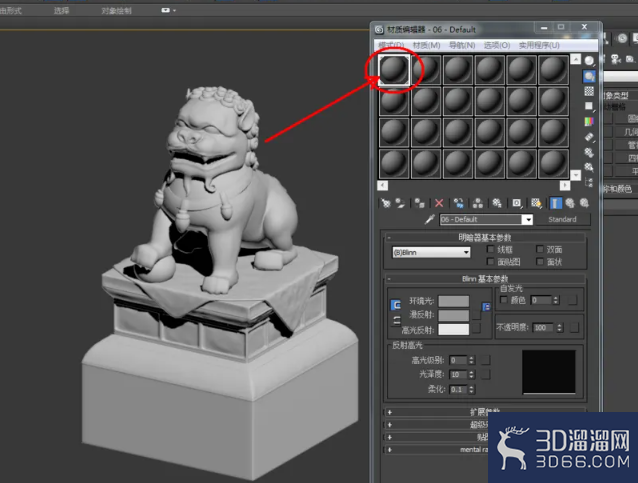Click the Standard material type button
Viewport: 638px width, 483px height.
tap(562, 219)
